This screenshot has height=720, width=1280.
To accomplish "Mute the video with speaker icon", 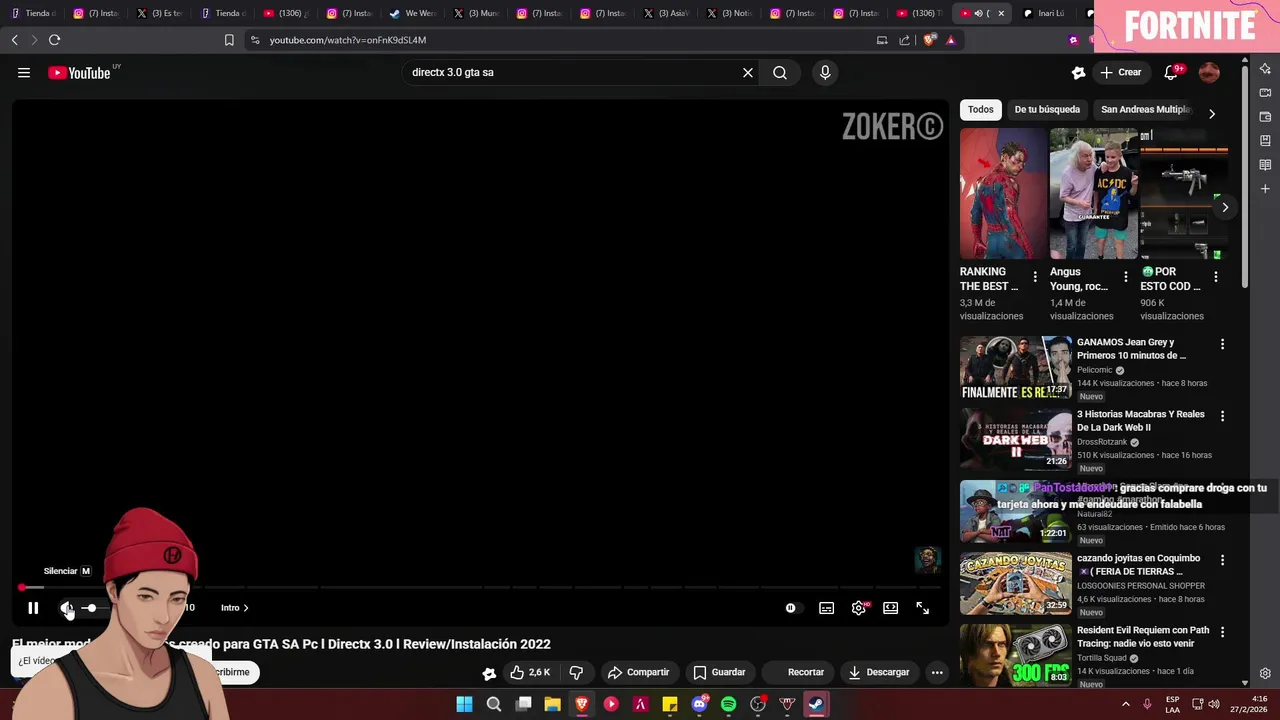I will click(67, 608).
